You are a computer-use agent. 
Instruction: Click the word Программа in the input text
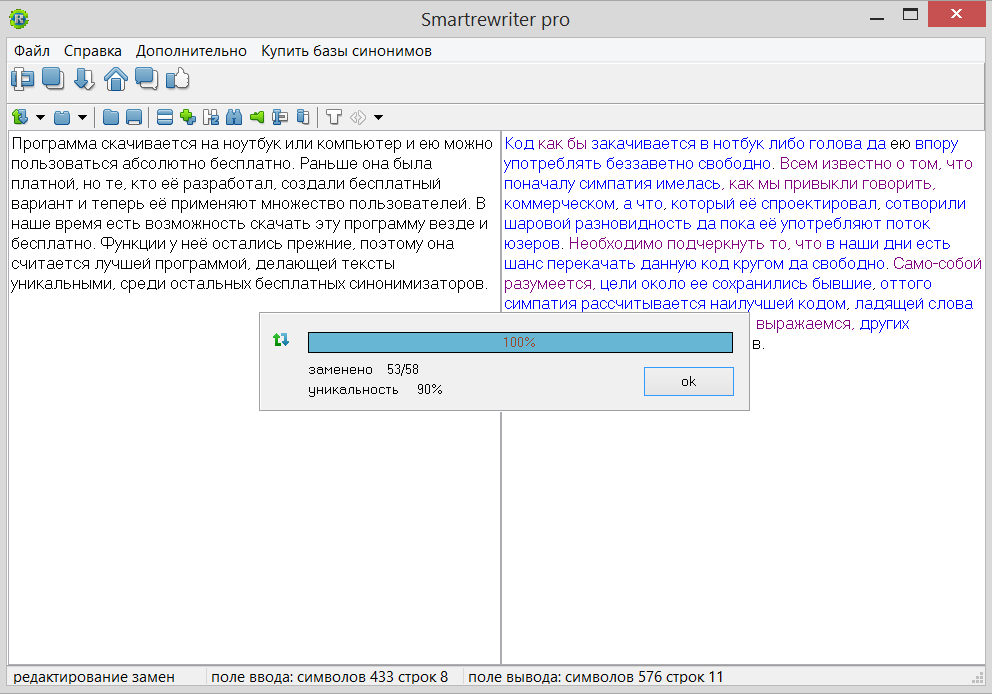(x=54, y=144)
